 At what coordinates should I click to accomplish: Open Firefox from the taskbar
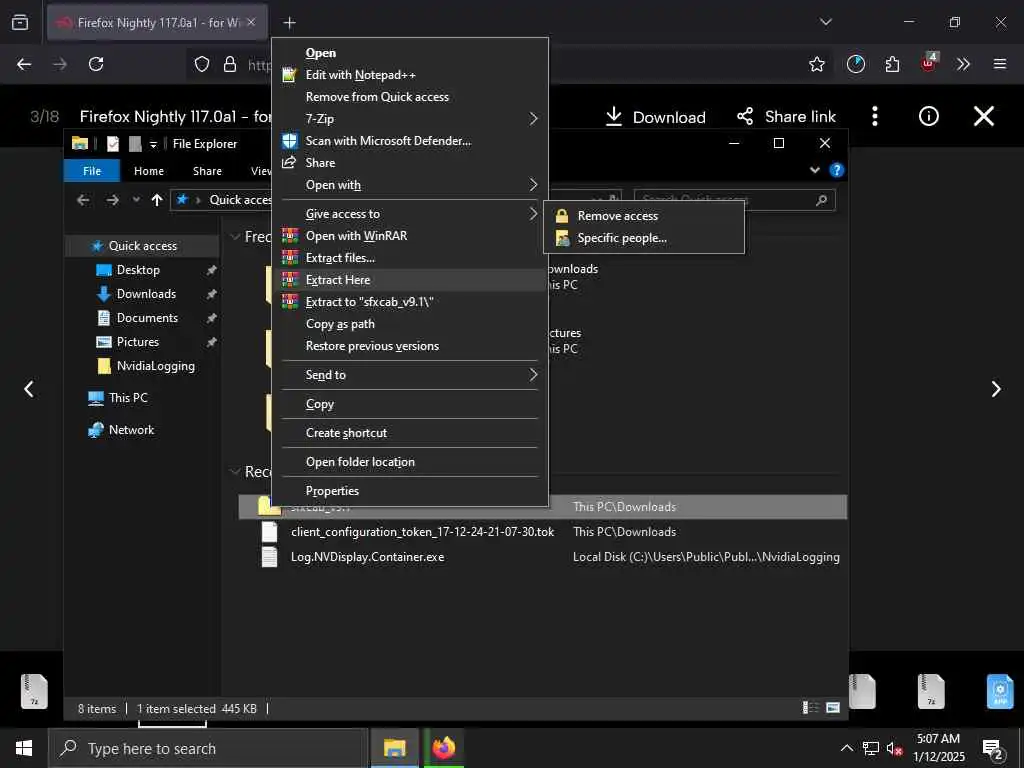coord(443,748)
